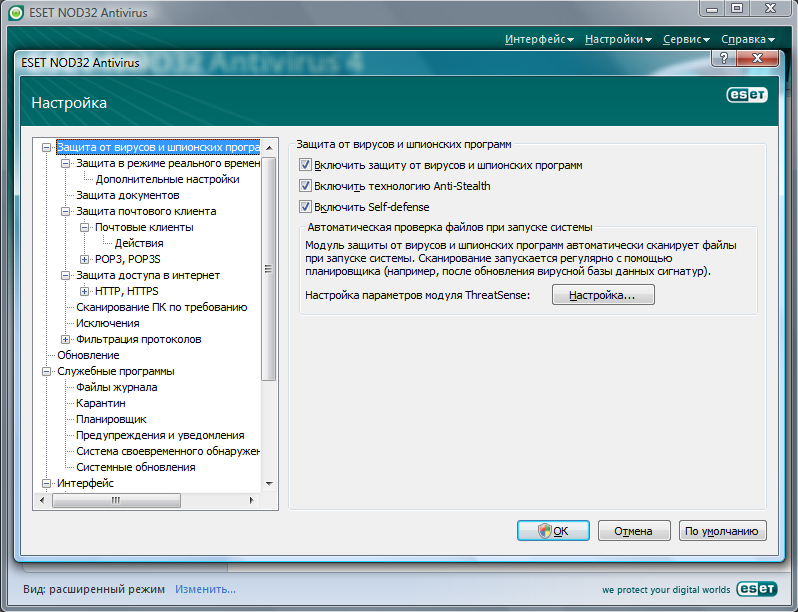The height and width of the screenshot is (612, 798).
Task: Disable the Anti-Stealth technology checkbox
Action: tap(306, 186)
